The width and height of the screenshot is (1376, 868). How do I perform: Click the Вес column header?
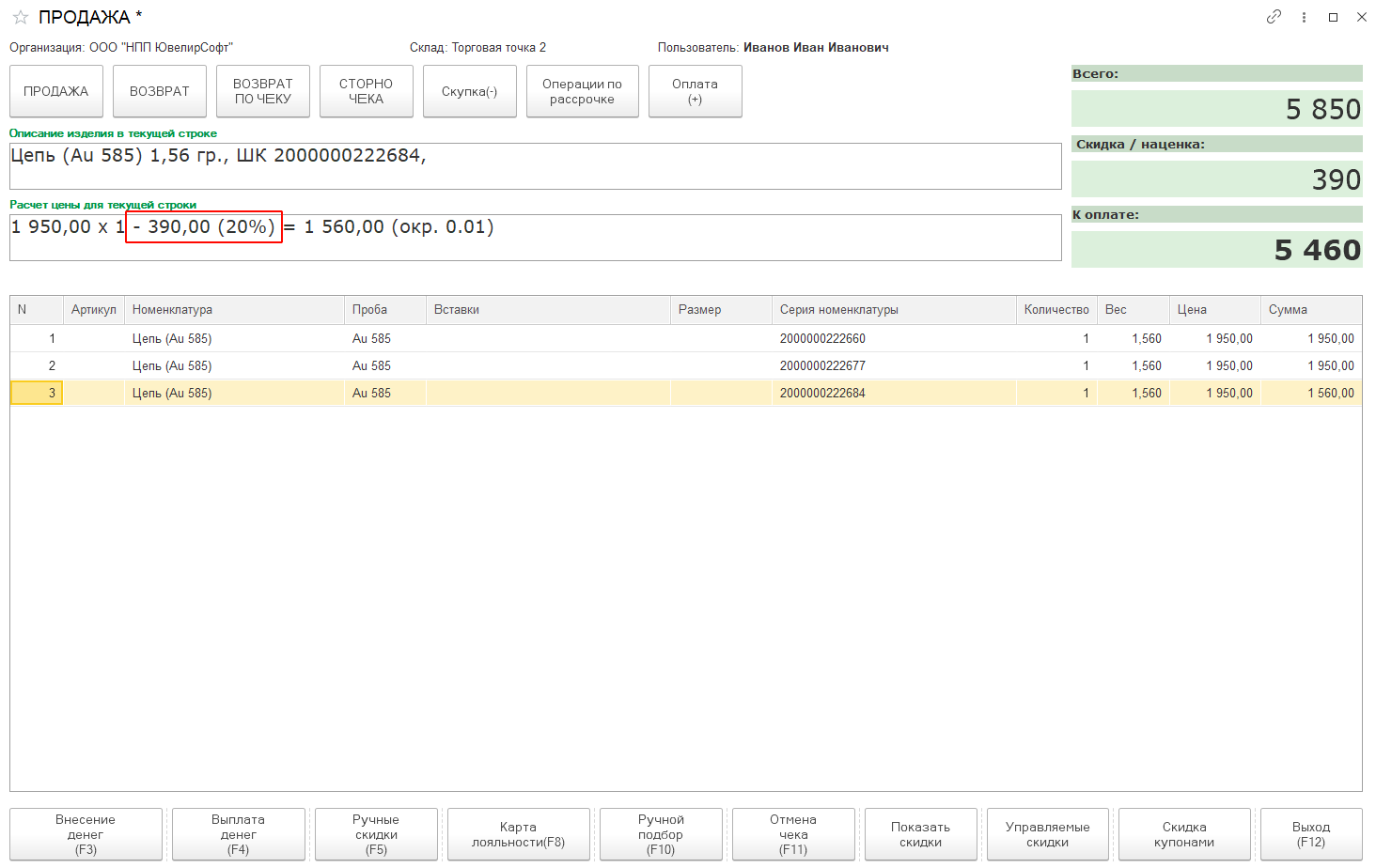(x=1134, y=310)
